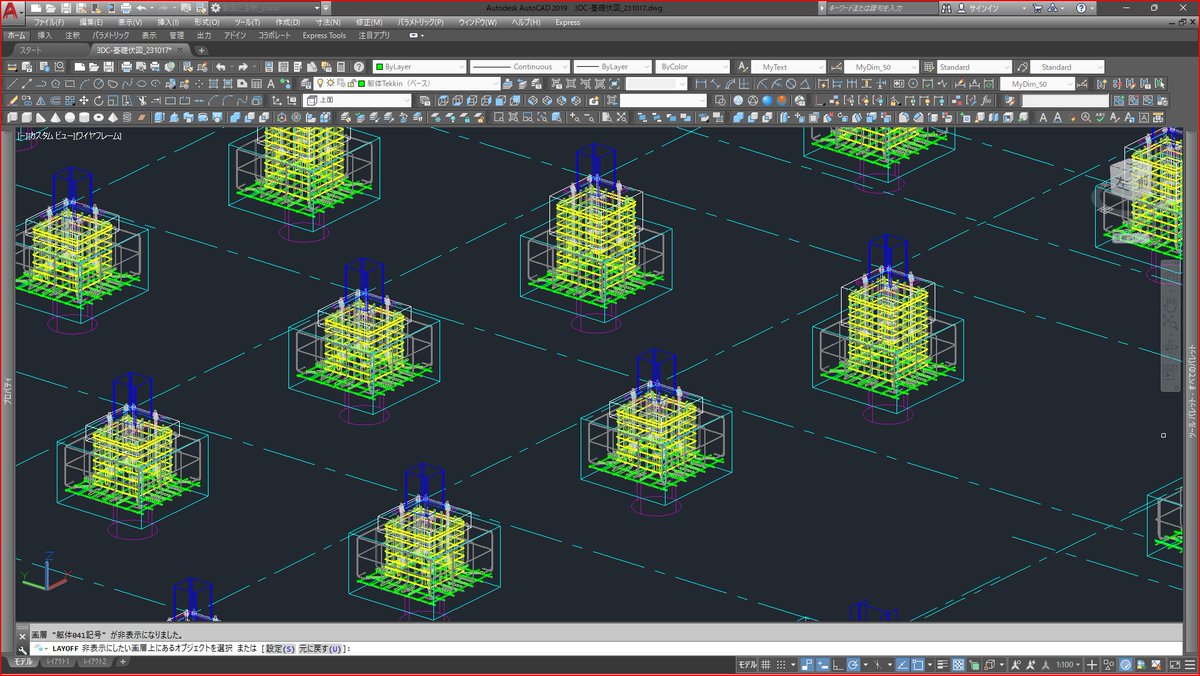Click the Table Style icon before Standard
This screenshot has width=1200, height=676.
(929, 67)
